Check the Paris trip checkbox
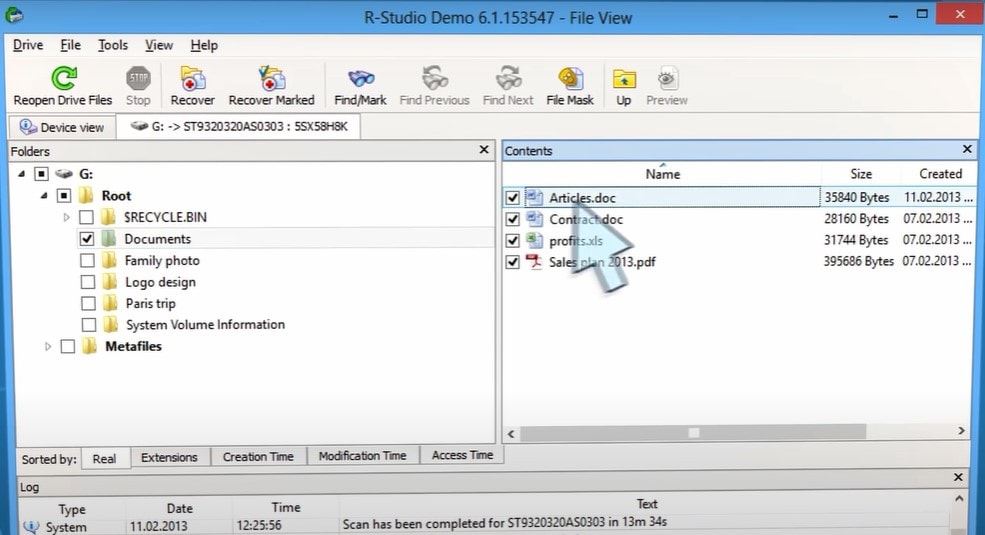This screenshot has width=985, height=535. [x=89, y=303]
